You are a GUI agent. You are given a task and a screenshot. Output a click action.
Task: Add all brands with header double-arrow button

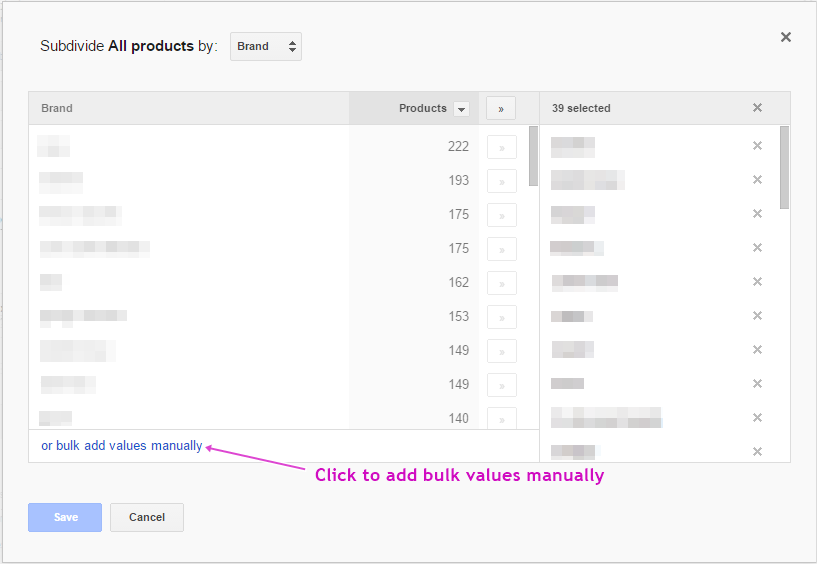[501, 108]
